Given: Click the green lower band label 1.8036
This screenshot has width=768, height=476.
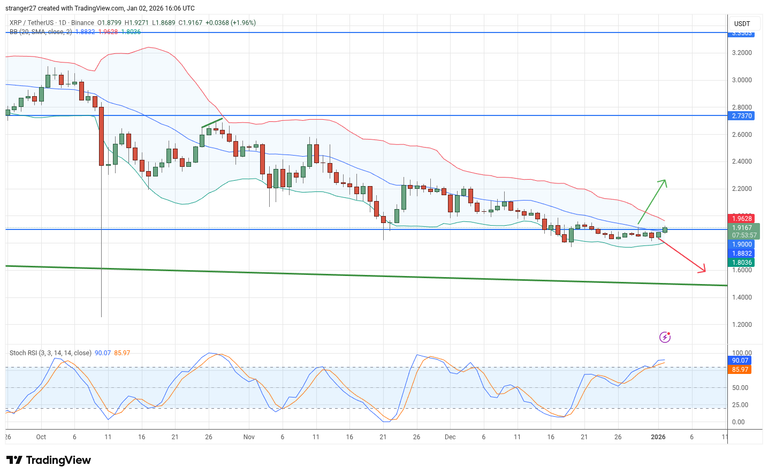Looking at the screenshot, I should (x=742, y=262).
